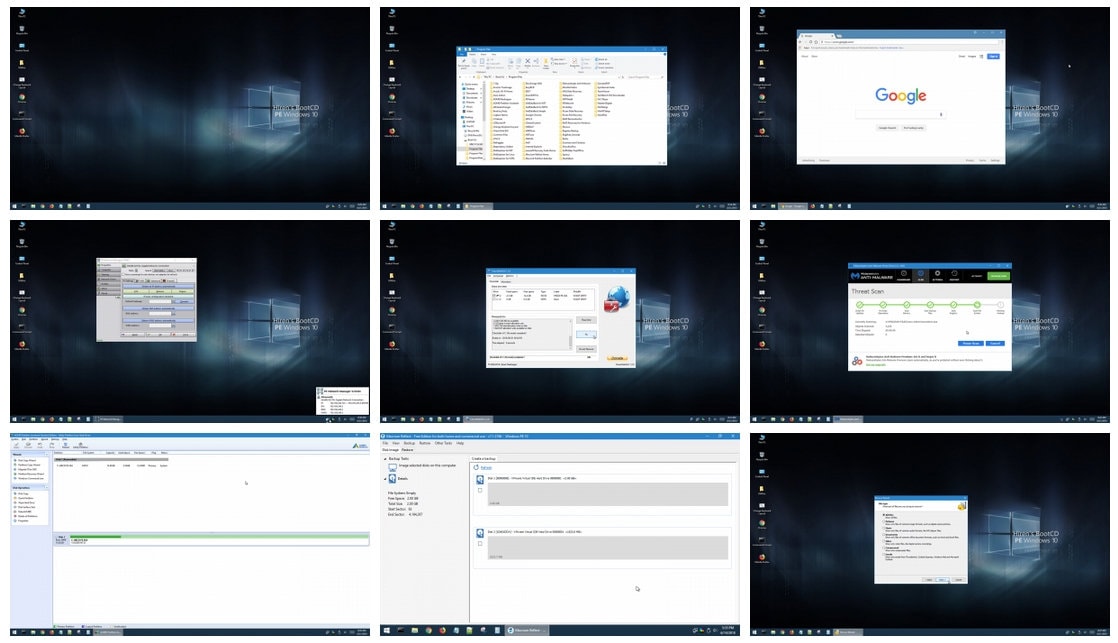Open the Malwarebytes Dashboard icon

click(904, 275)
